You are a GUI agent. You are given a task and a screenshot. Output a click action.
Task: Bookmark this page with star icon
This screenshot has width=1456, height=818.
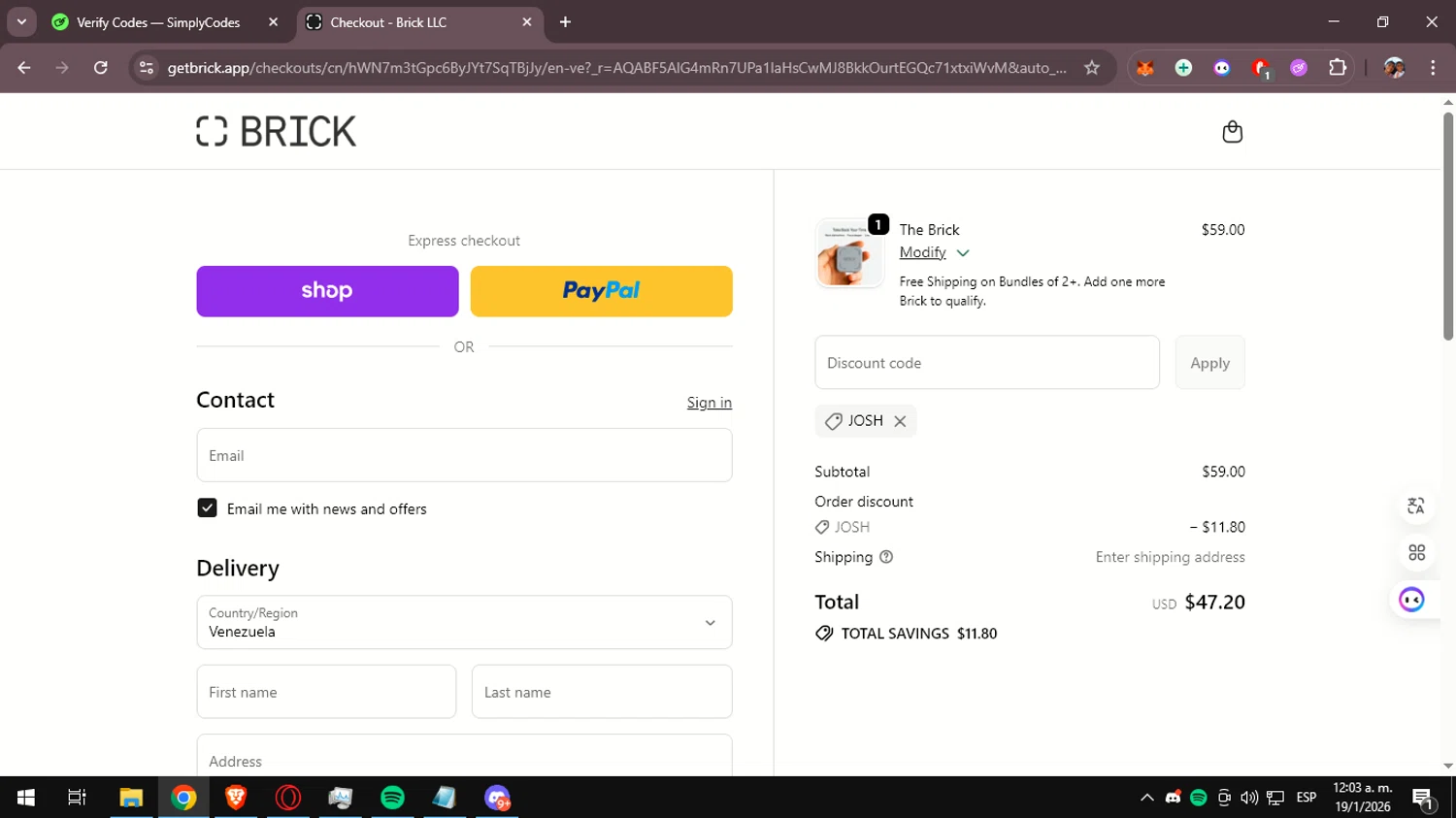pyautogui.click(x=1092, y=68)
